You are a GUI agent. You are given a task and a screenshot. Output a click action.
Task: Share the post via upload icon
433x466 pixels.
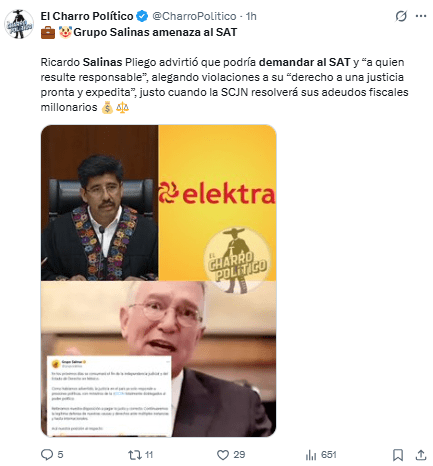pyautogui.click(x=421, y=455)
